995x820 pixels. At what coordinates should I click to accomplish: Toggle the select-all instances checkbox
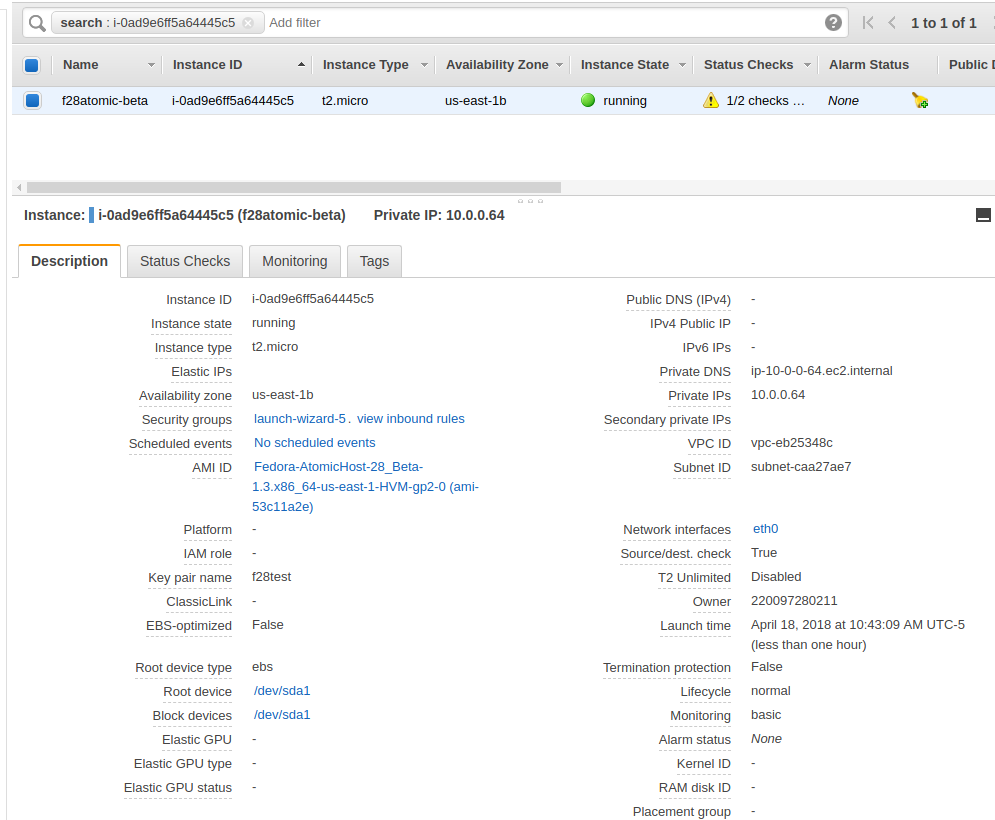[32, 65]
